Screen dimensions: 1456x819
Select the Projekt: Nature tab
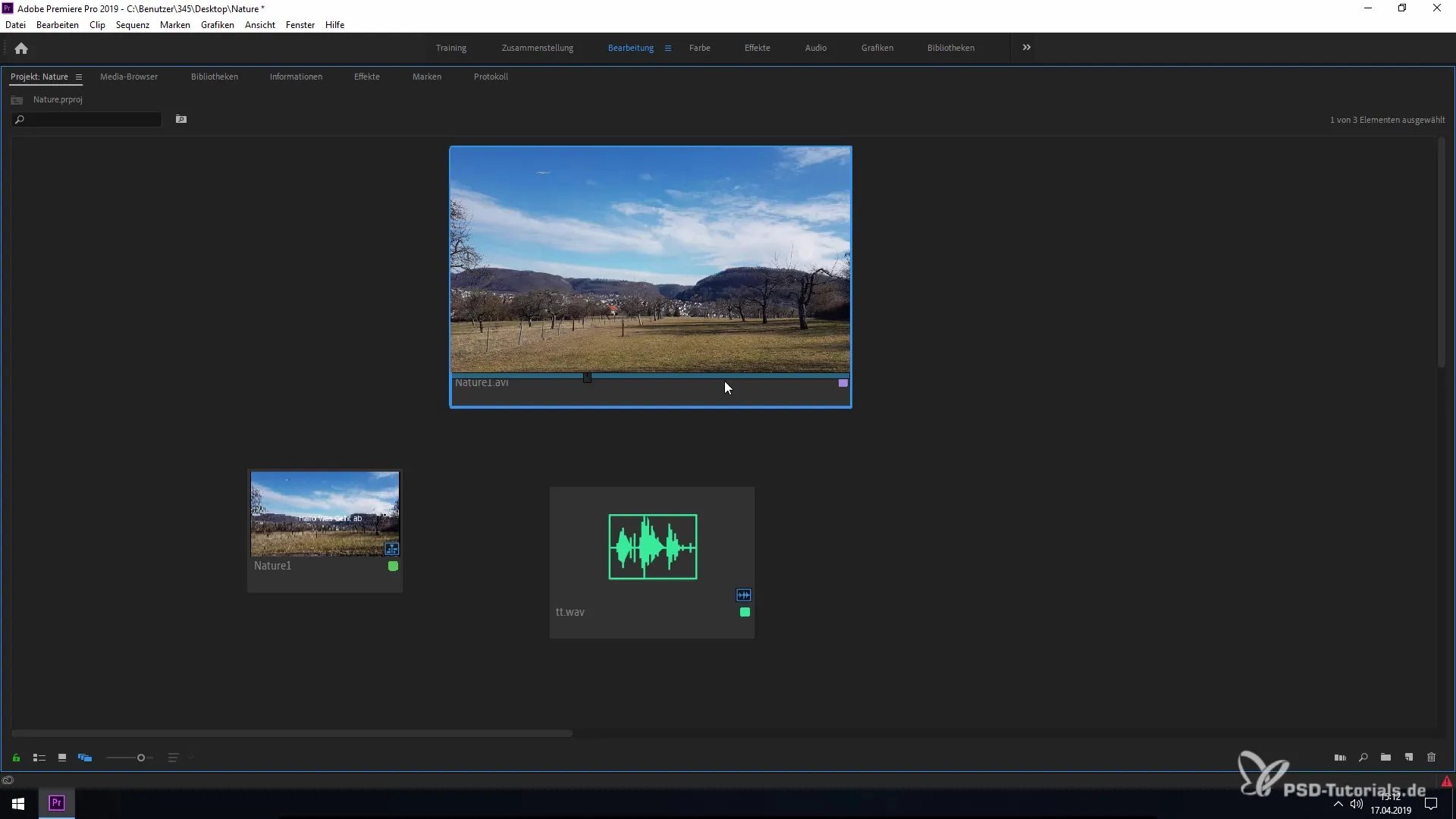(39, 77)
